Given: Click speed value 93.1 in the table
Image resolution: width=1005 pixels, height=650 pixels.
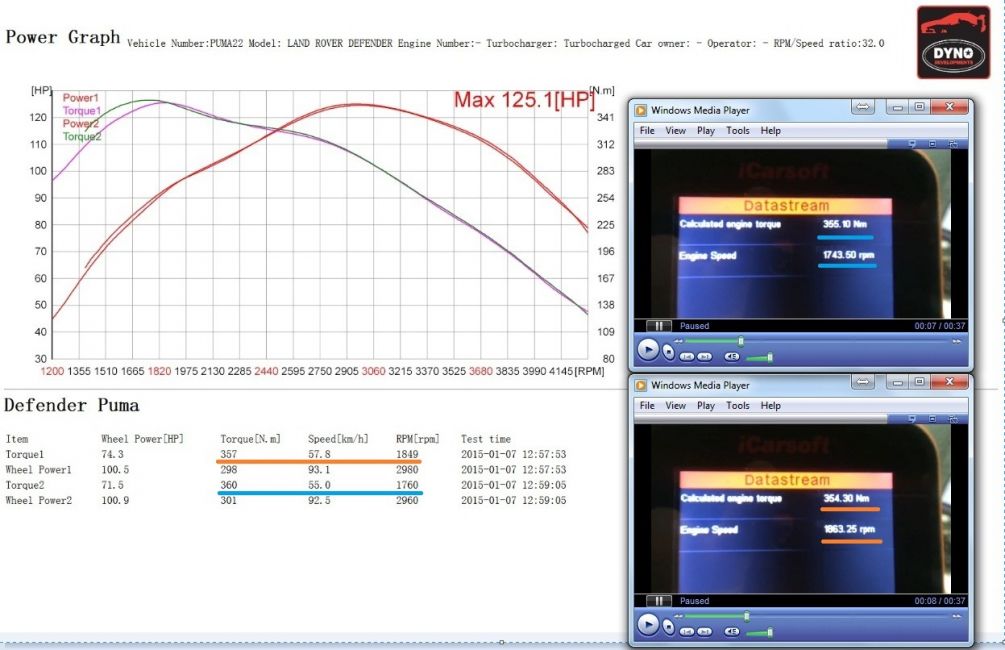Looking at the screenshot, I should (x=319, y=470).
